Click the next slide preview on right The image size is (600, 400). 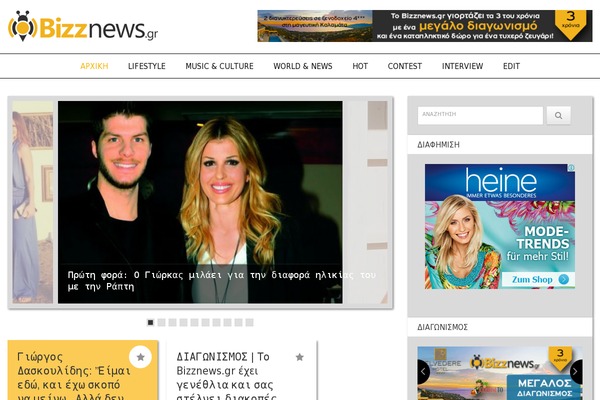tap(368, 202)
